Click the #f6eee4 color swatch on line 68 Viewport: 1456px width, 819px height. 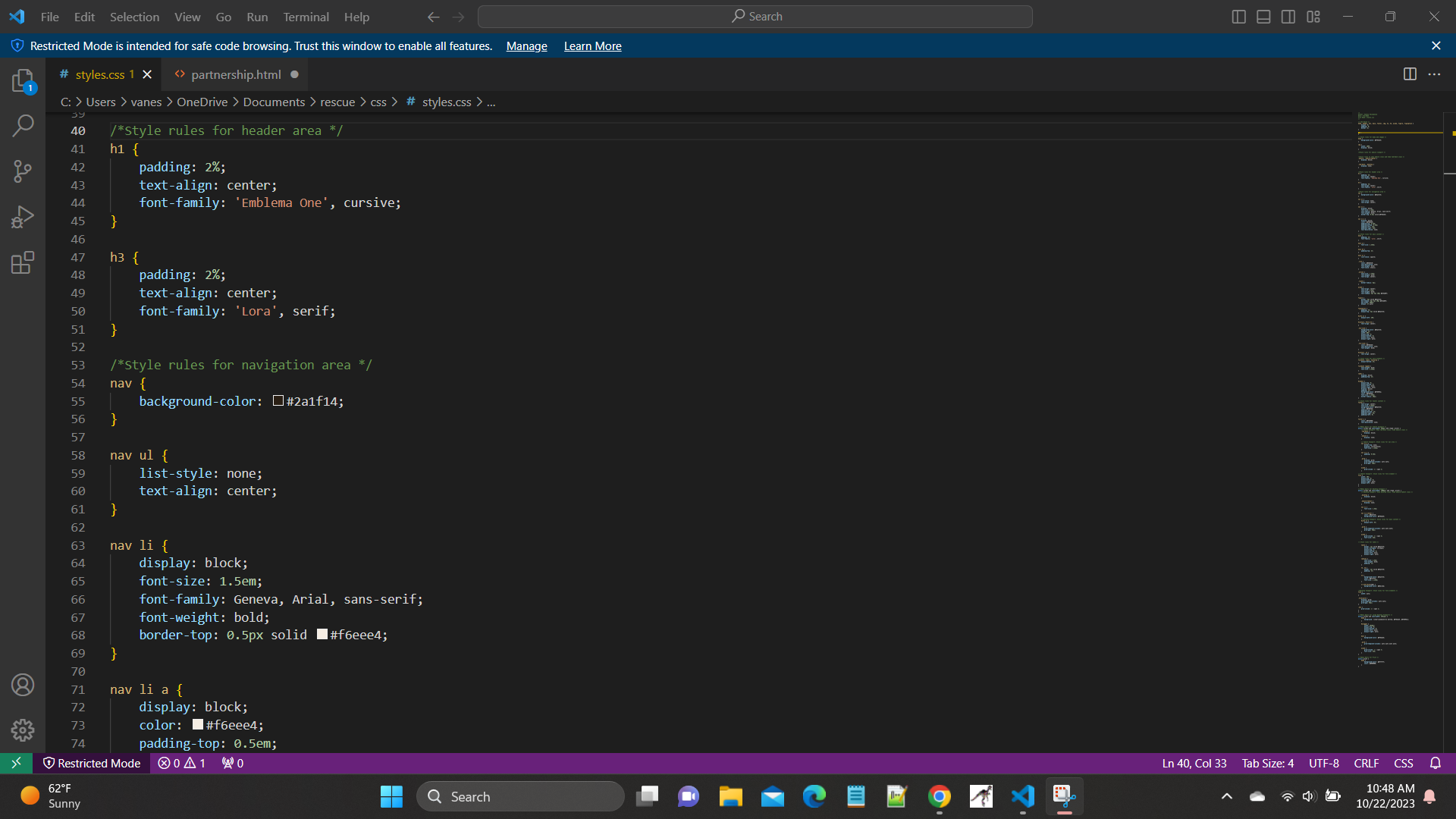pos(322,635)
